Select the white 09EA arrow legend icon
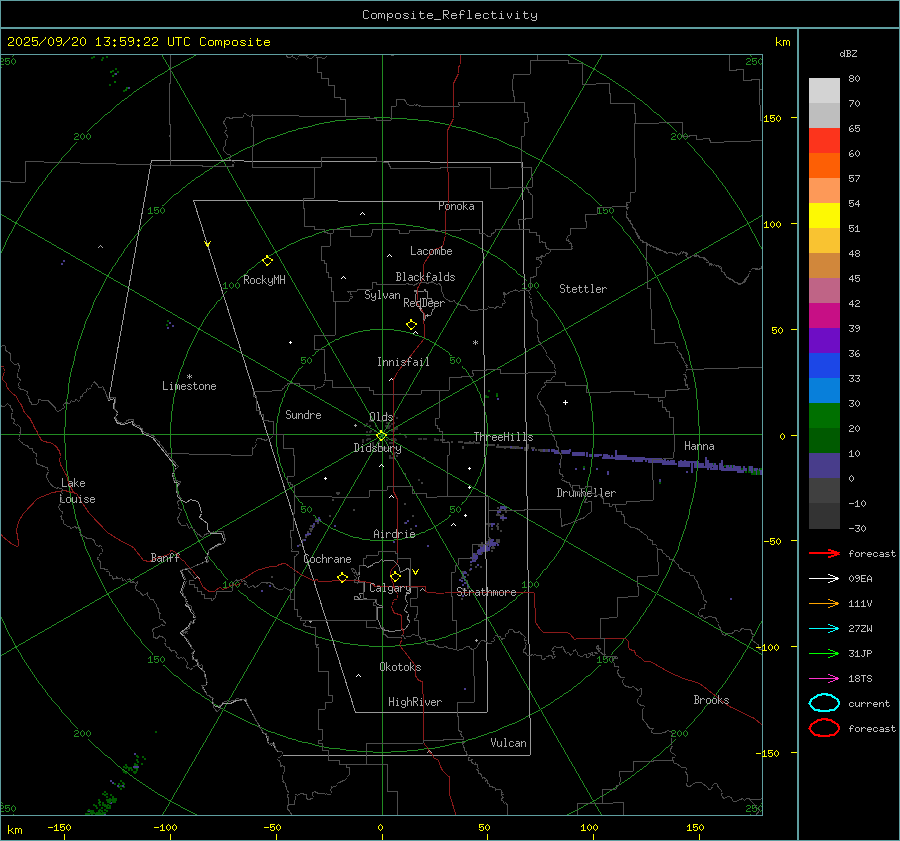The height and width of the screenshot is (841, 900). [x=823, y=578]
